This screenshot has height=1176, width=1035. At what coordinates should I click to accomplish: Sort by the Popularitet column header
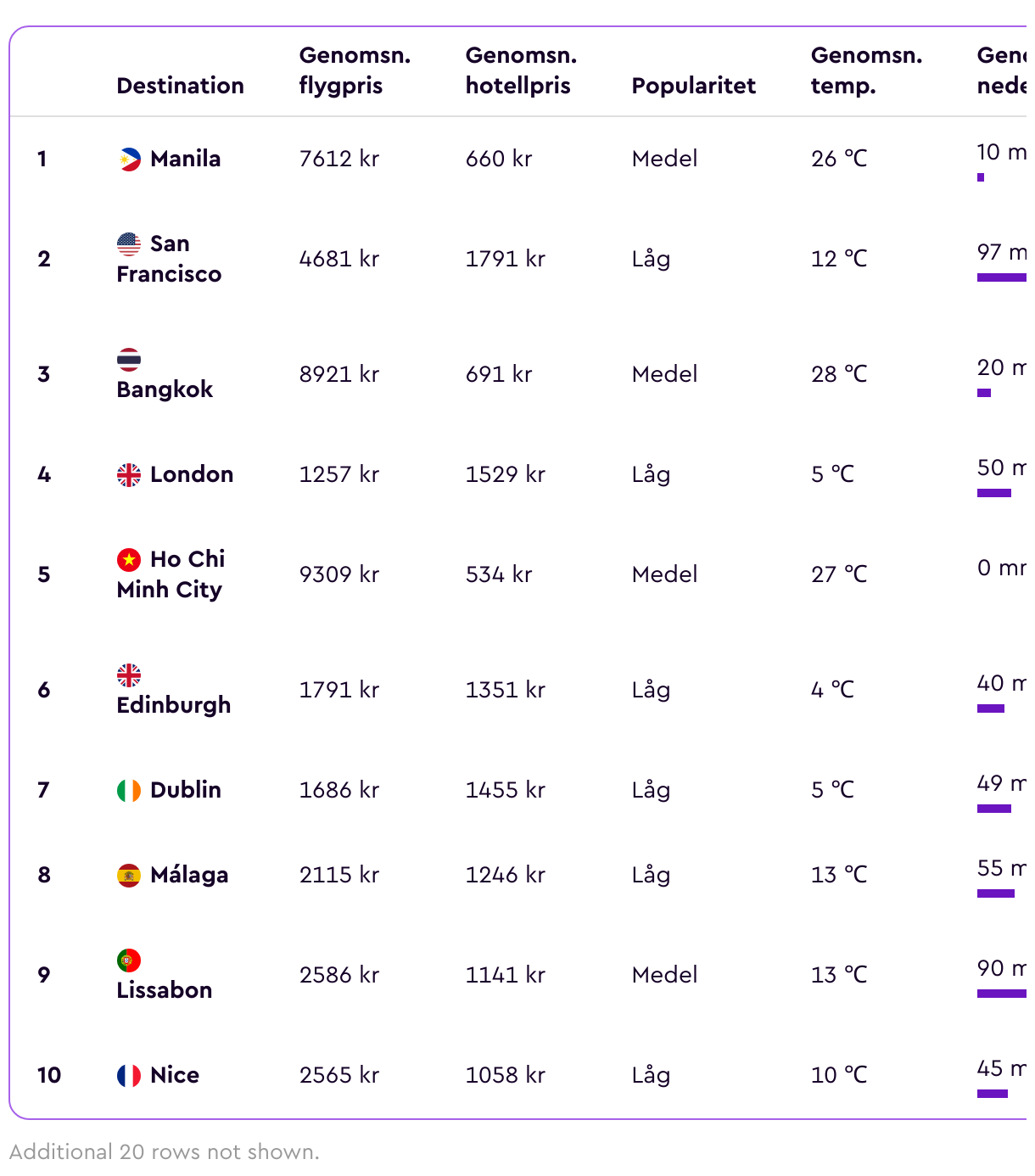(693, 86)
